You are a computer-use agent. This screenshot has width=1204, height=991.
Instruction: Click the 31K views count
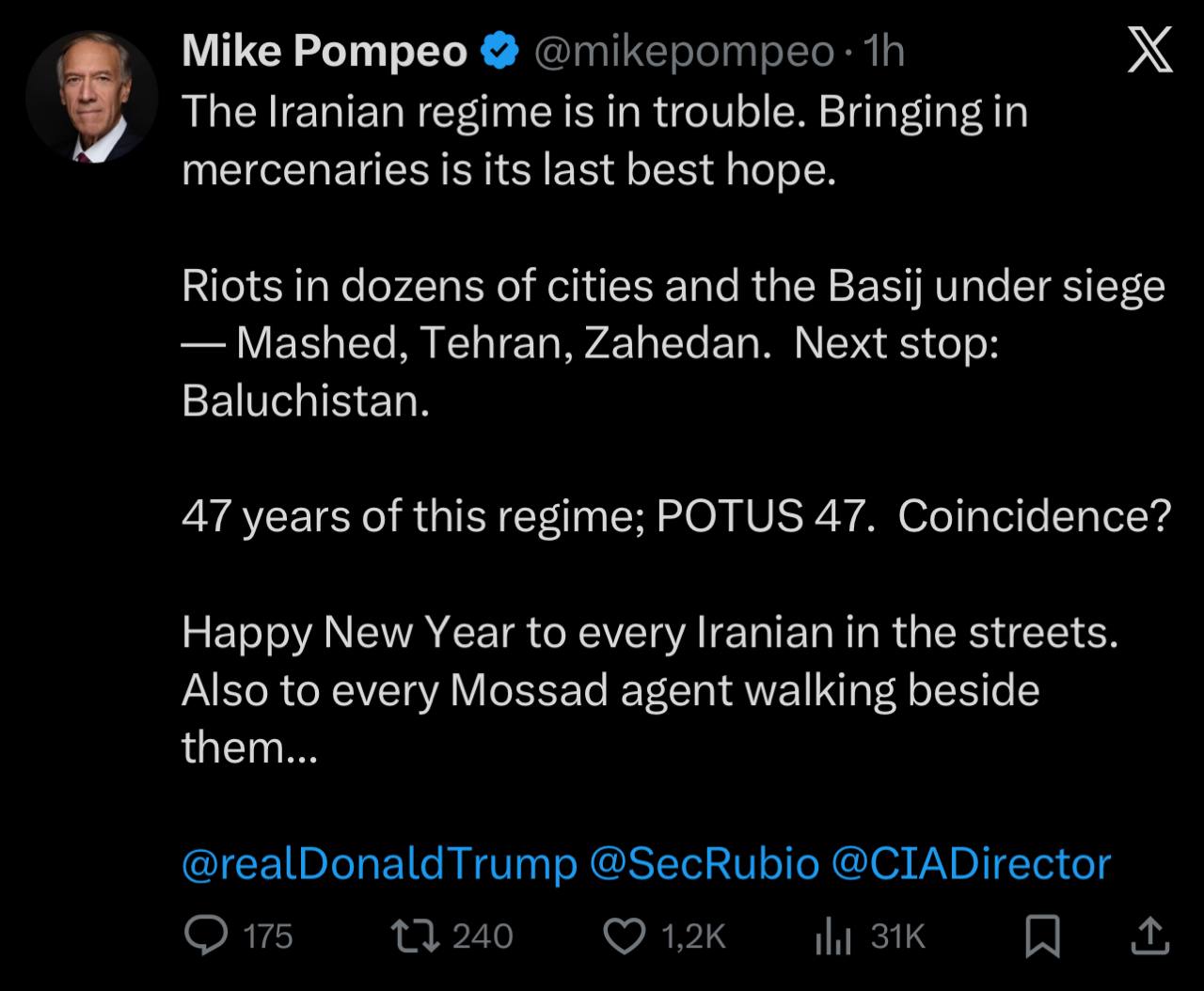tap(898, 936)
